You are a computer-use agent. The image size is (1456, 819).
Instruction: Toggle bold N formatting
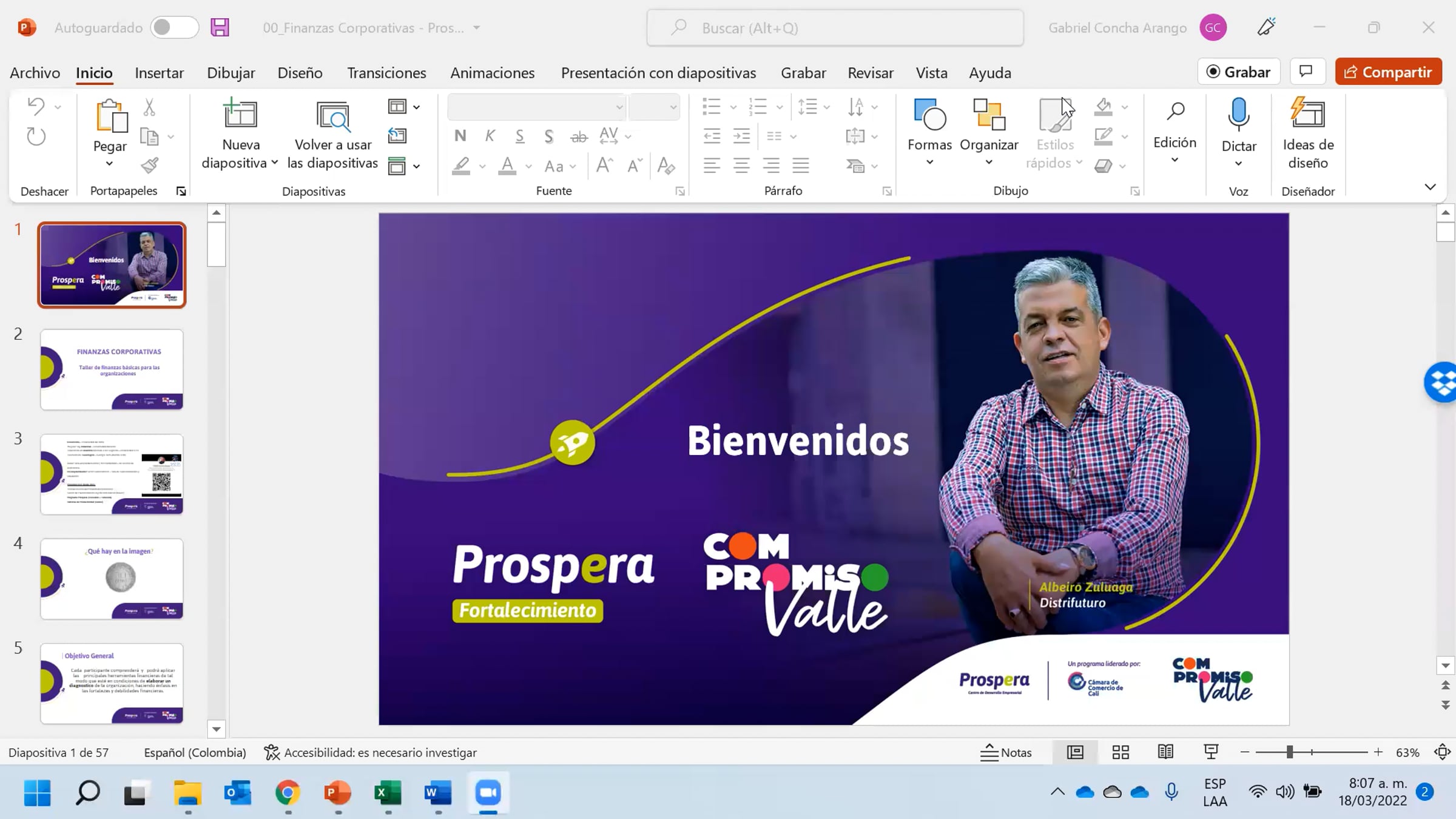460,136
